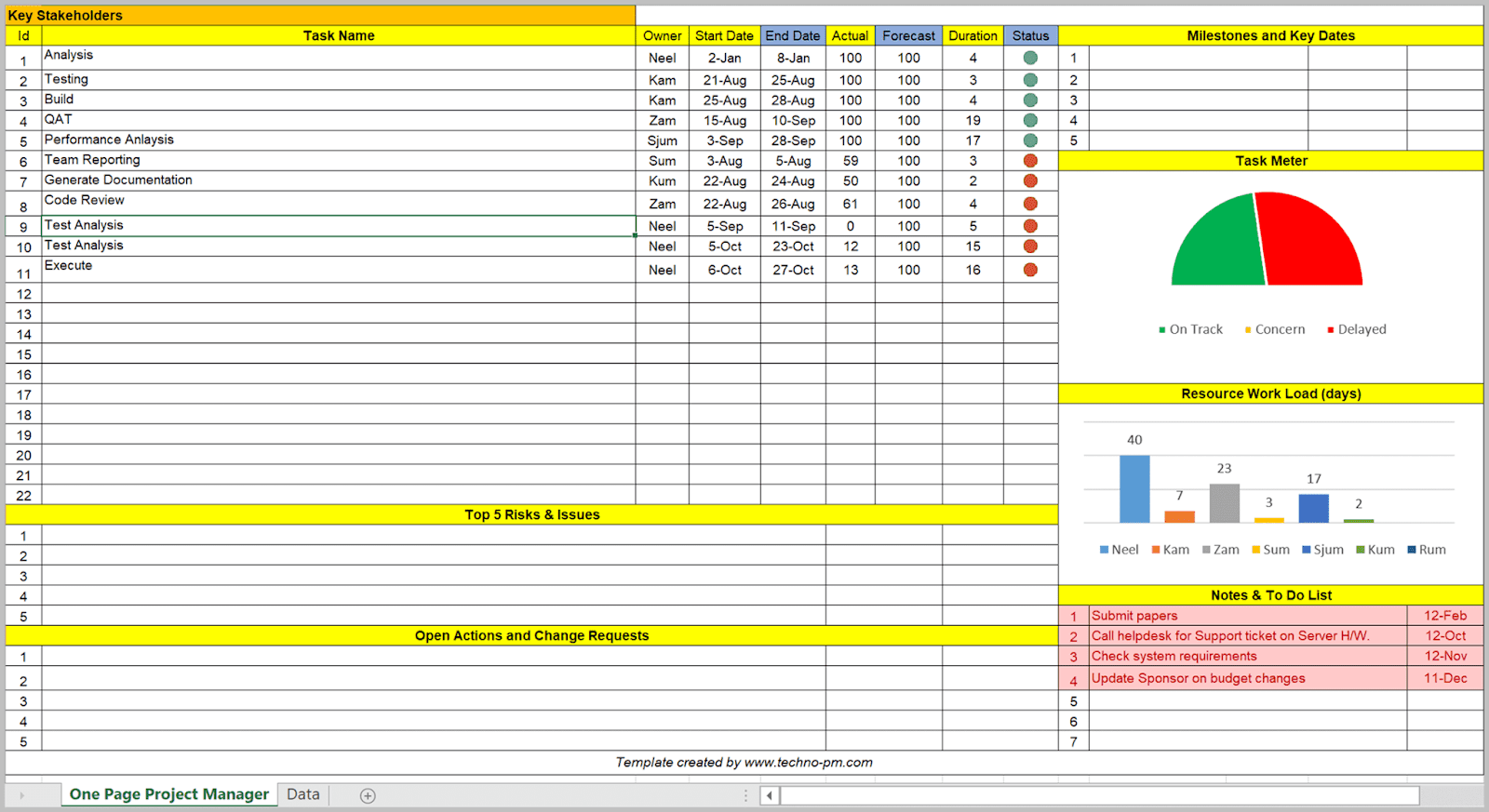Select Update Sponsor on budget changes note
Image resolution: width=1489 pixels, height=812 pixels.
[x=1248, y=678]
